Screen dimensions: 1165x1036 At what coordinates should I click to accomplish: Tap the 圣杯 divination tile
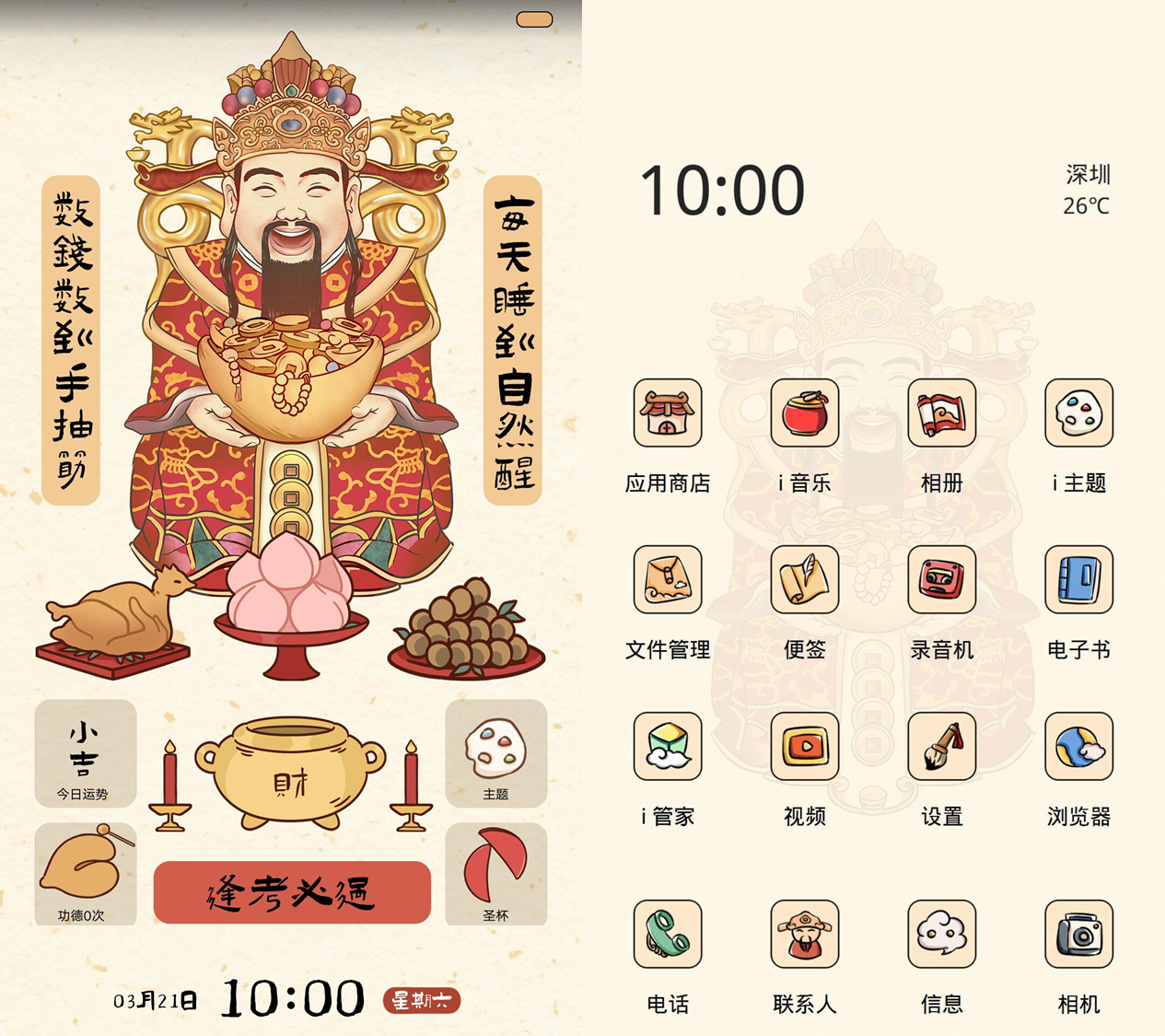point(496,874)
